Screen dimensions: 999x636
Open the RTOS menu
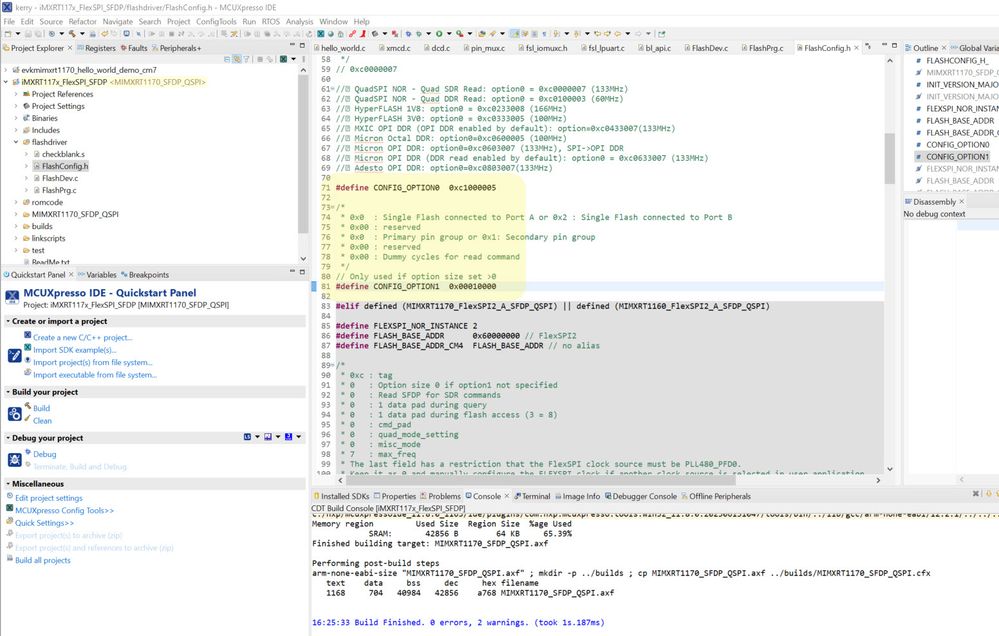point(271,21)
